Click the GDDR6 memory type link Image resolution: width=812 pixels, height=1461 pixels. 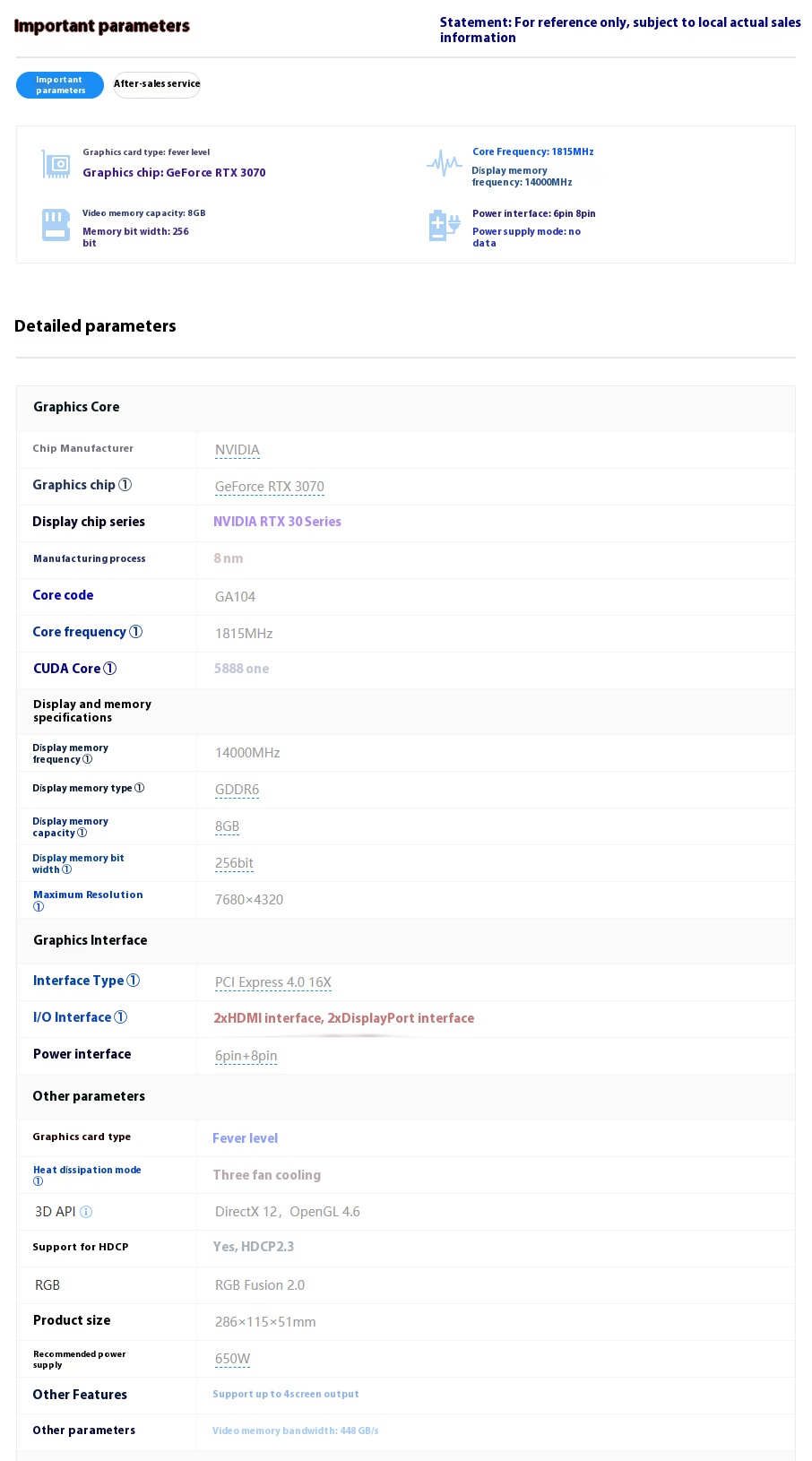(237, 790)
